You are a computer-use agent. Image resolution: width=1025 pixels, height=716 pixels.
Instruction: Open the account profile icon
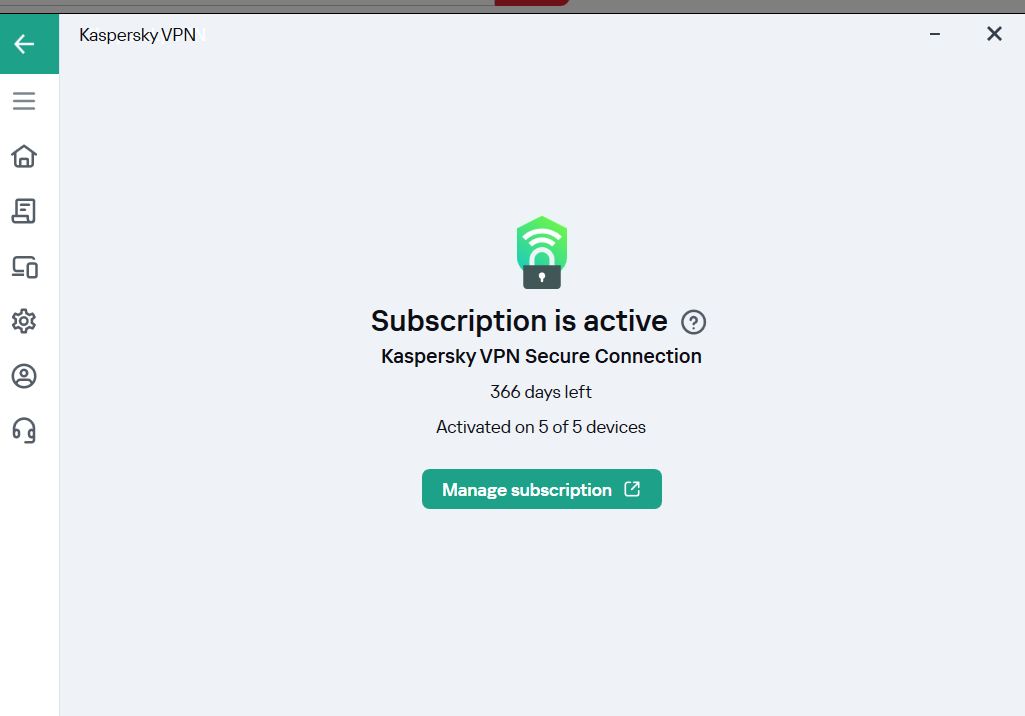click(24, 376)
